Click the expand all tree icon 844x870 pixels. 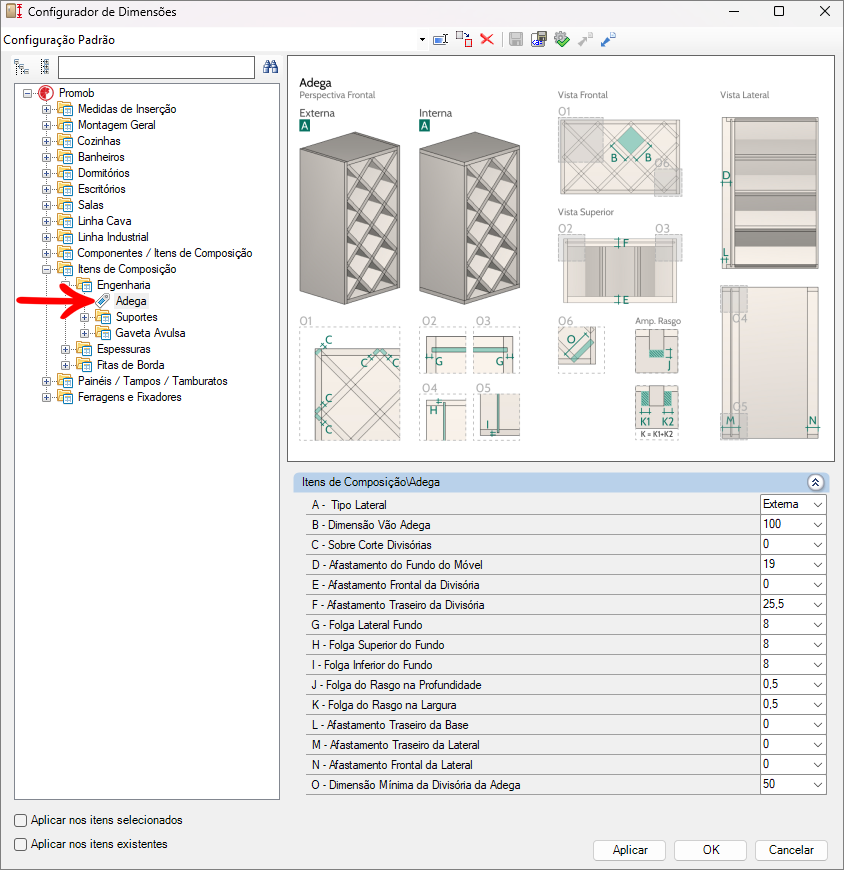pyautogui.click(x=22, y=67)
